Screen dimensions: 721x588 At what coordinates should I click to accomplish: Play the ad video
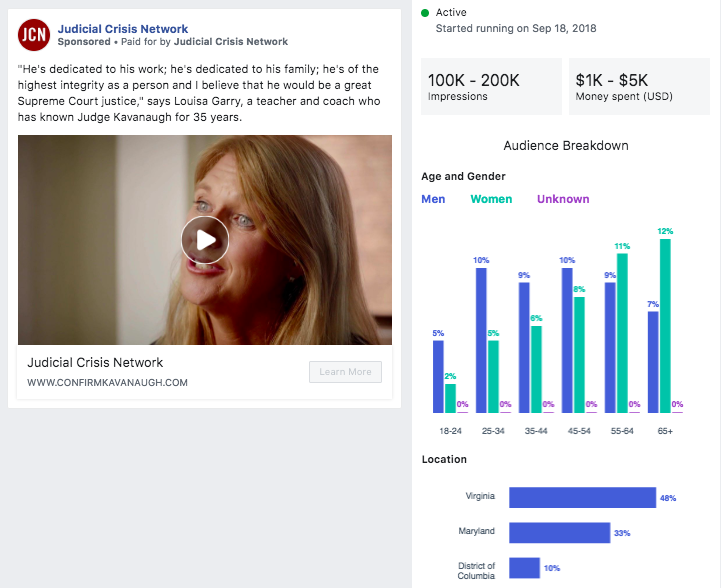click(x=205, y=240)
